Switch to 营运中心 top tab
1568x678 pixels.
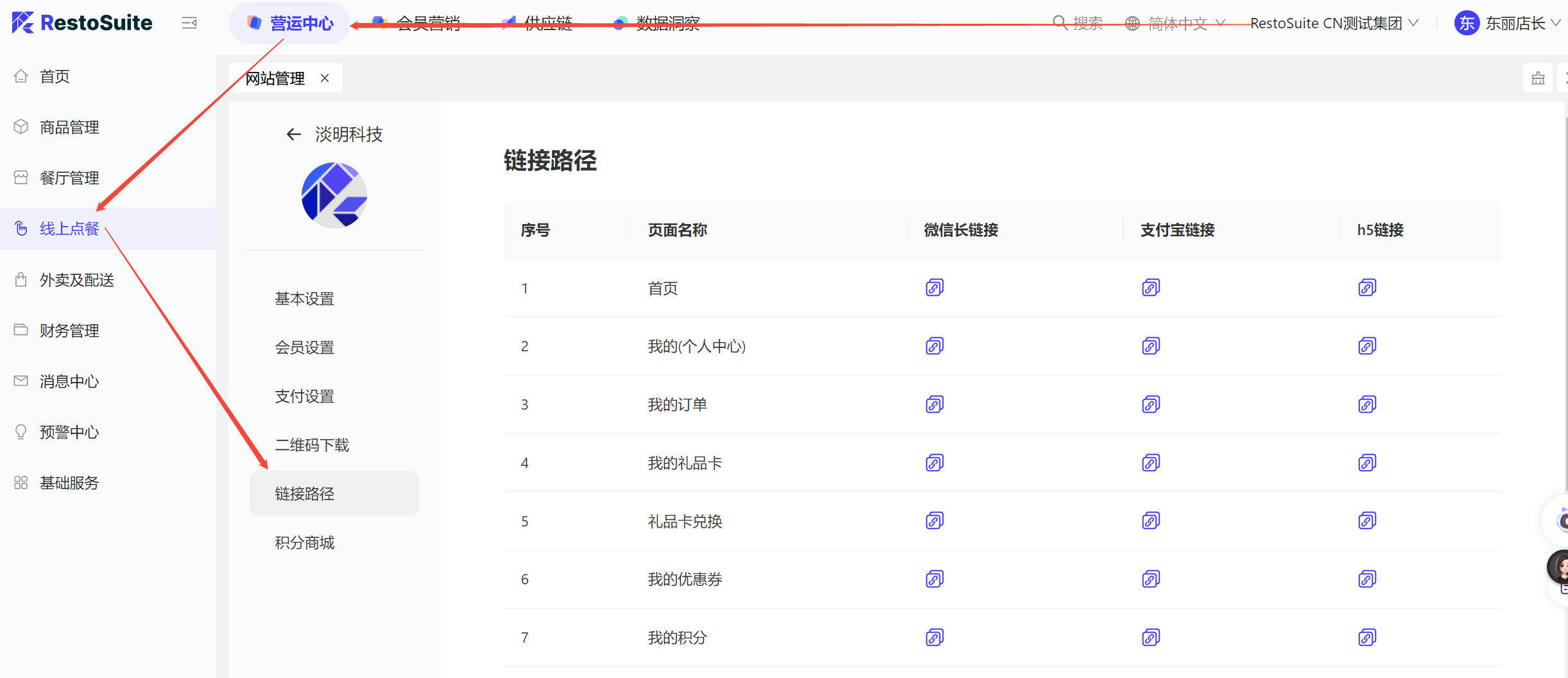point(290,24)
